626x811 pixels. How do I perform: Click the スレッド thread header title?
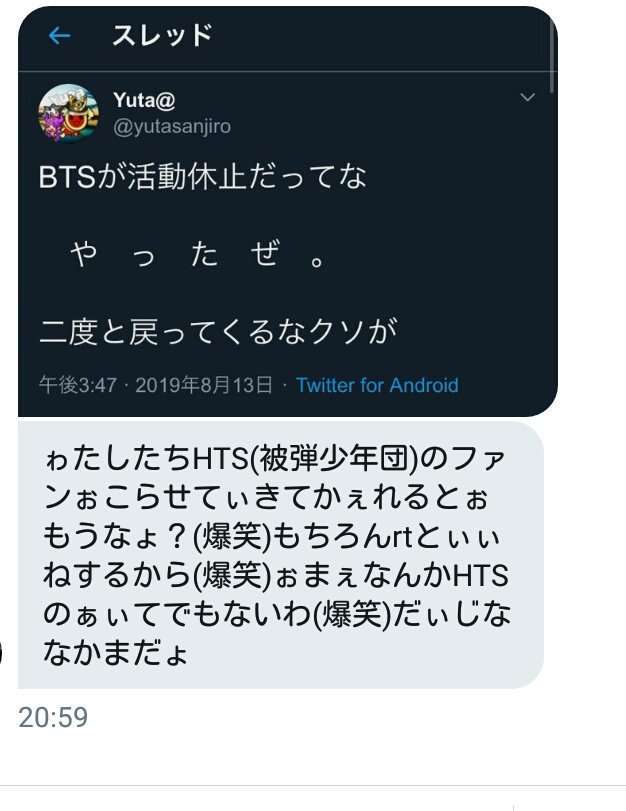[162, 36]
